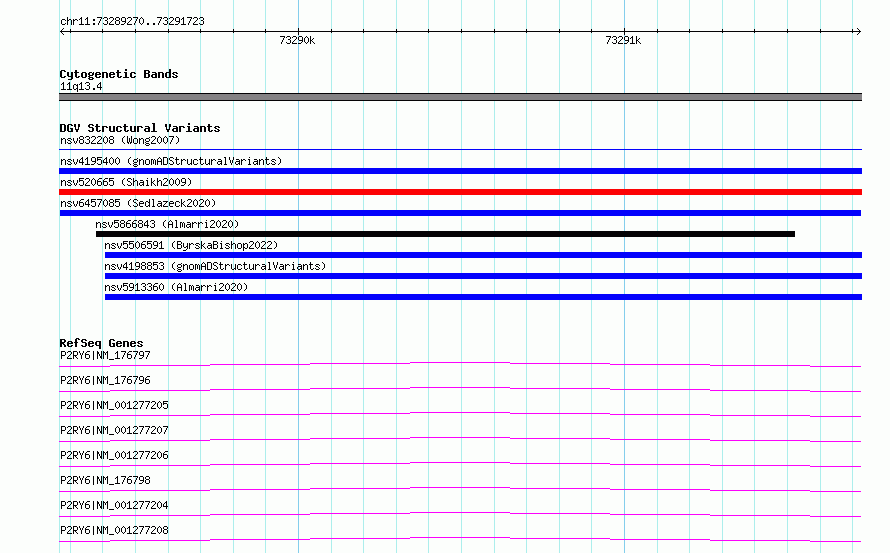Click the 73291k ruler tick label
Image resolution: width=890 pixels, height=553 pixels.
(x=623, y=40)
